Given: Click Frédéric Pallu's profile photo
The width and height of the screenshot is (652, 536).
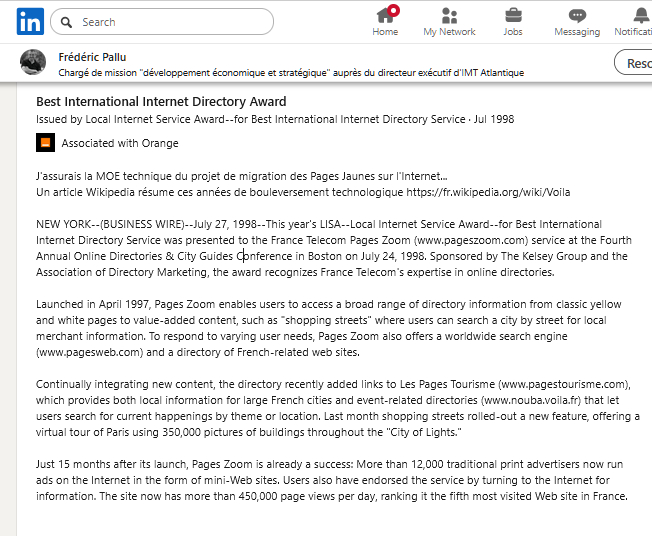Looking at the screenshot, I should pyautogui.click(x=33, y=63).
